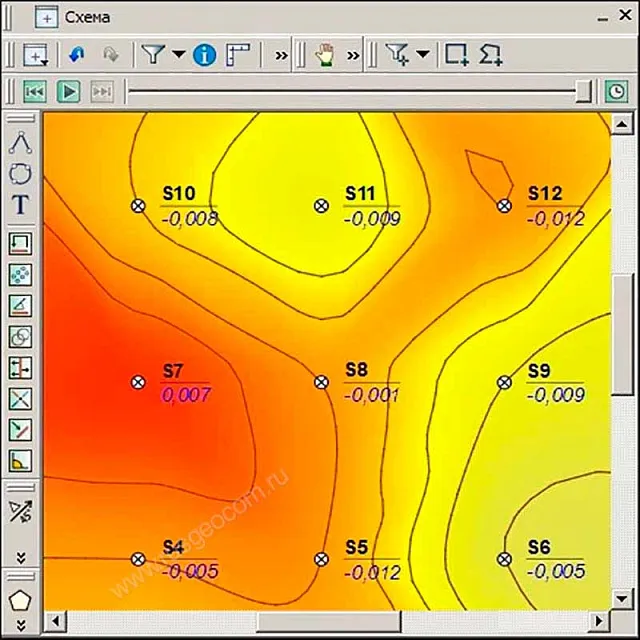The height and width of the screenshot is (640, 640).
Task: Select the pentagon polygon tool
Action: tap(20, 599)
